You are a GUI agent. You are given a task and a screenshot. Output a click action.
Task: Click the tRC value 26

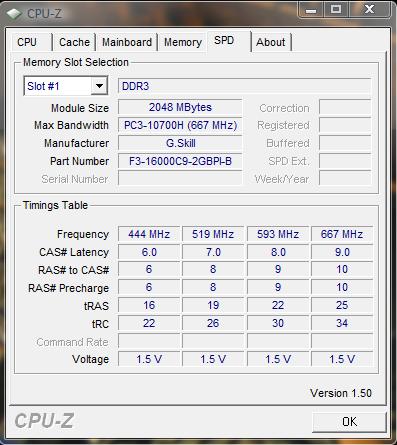click(x=213, y=323)
